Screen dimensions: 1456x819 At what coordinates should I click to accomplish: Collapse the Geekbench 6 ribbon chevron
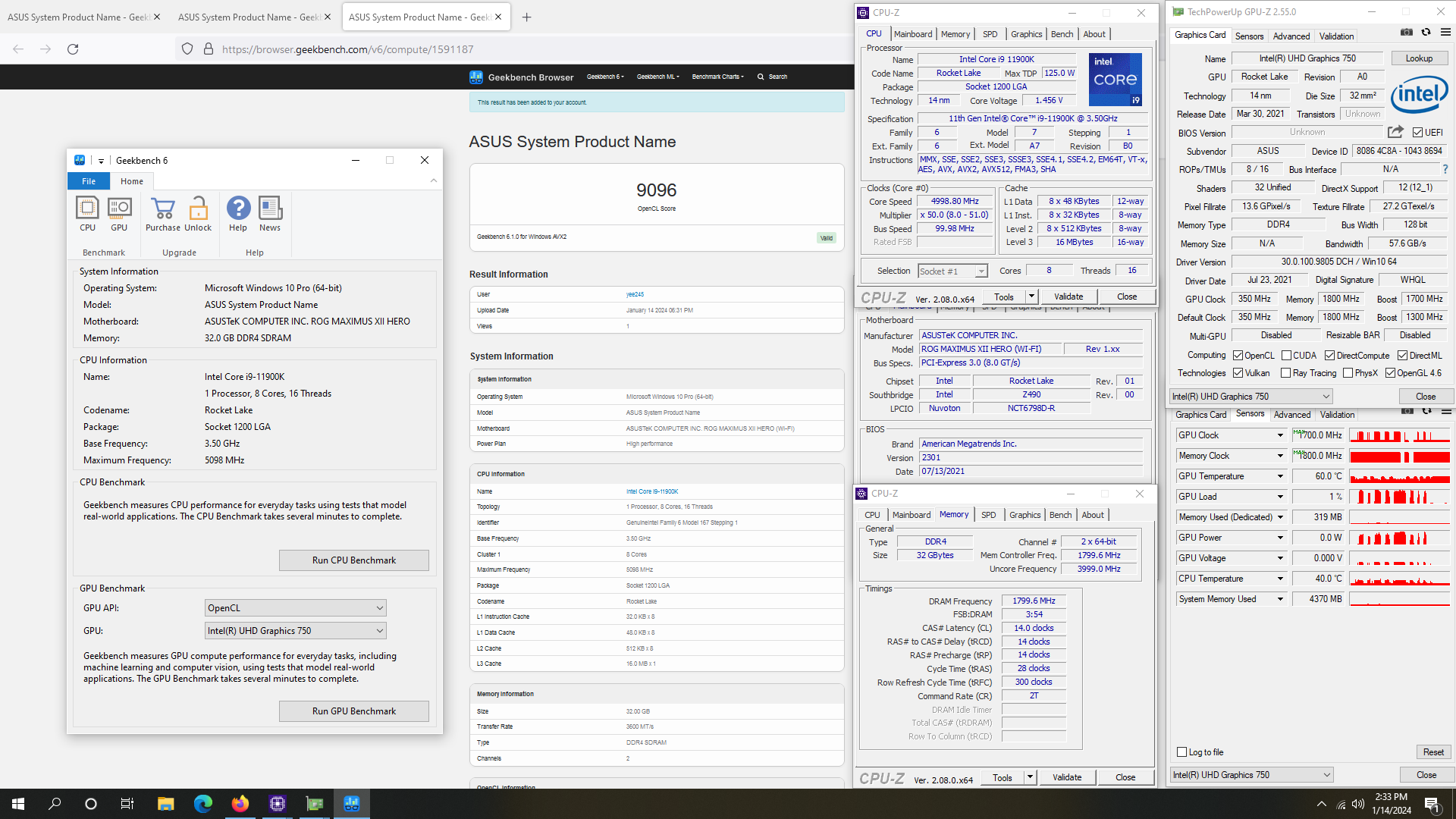click(434, 180)
